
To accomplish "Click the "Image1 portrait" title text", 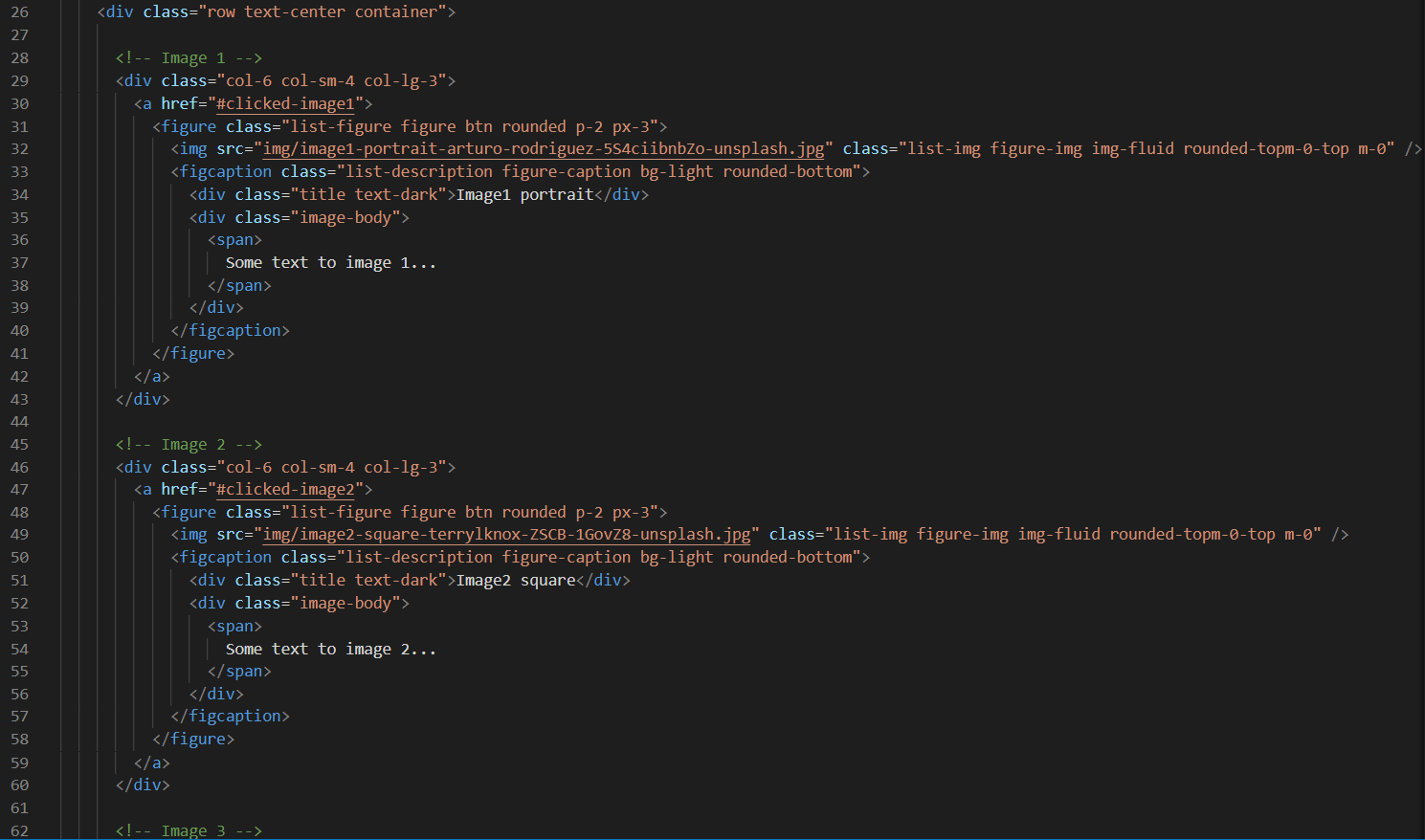I will click(x=524, y=194).
